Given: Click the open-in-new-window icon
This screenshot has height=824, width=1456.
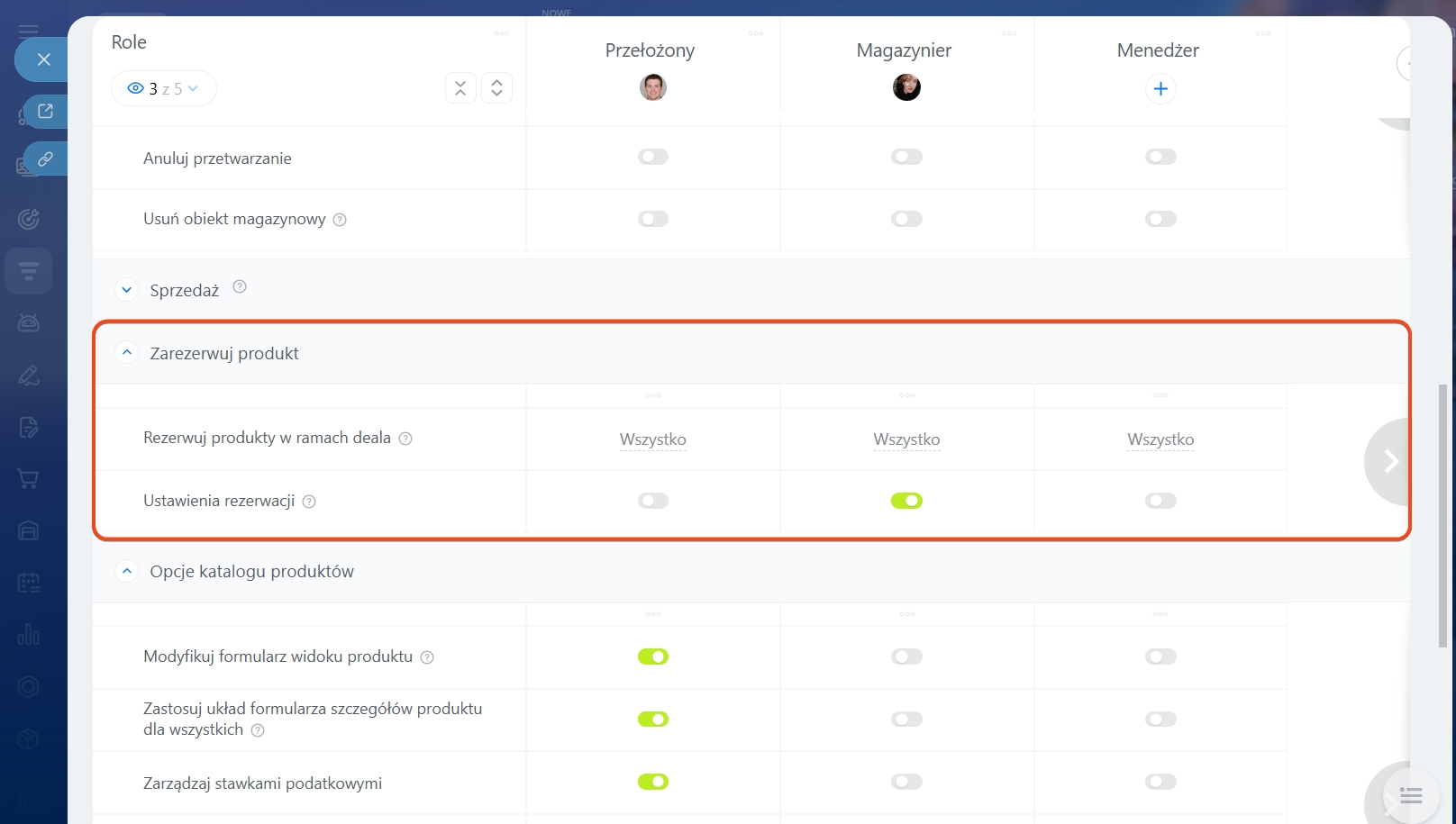Looking at the screenshot, I should [x=45, y=112].
